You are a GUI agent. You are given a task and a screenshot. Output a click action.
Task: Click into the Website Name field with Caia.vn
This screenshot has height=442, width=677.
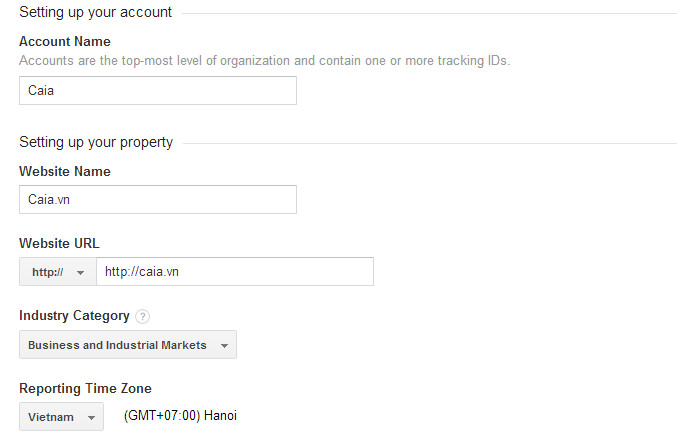(158, 199)
